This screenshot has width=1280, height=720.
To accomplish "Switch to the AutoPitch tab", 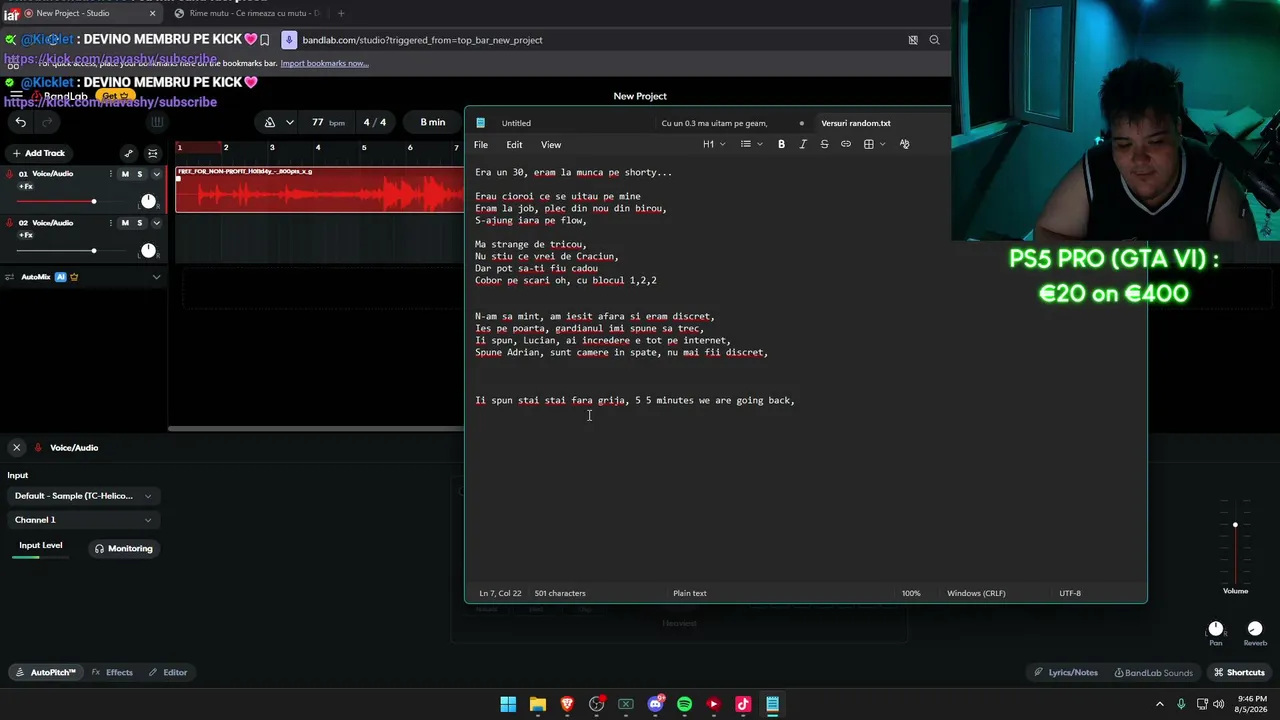I will tap(45, 673).
